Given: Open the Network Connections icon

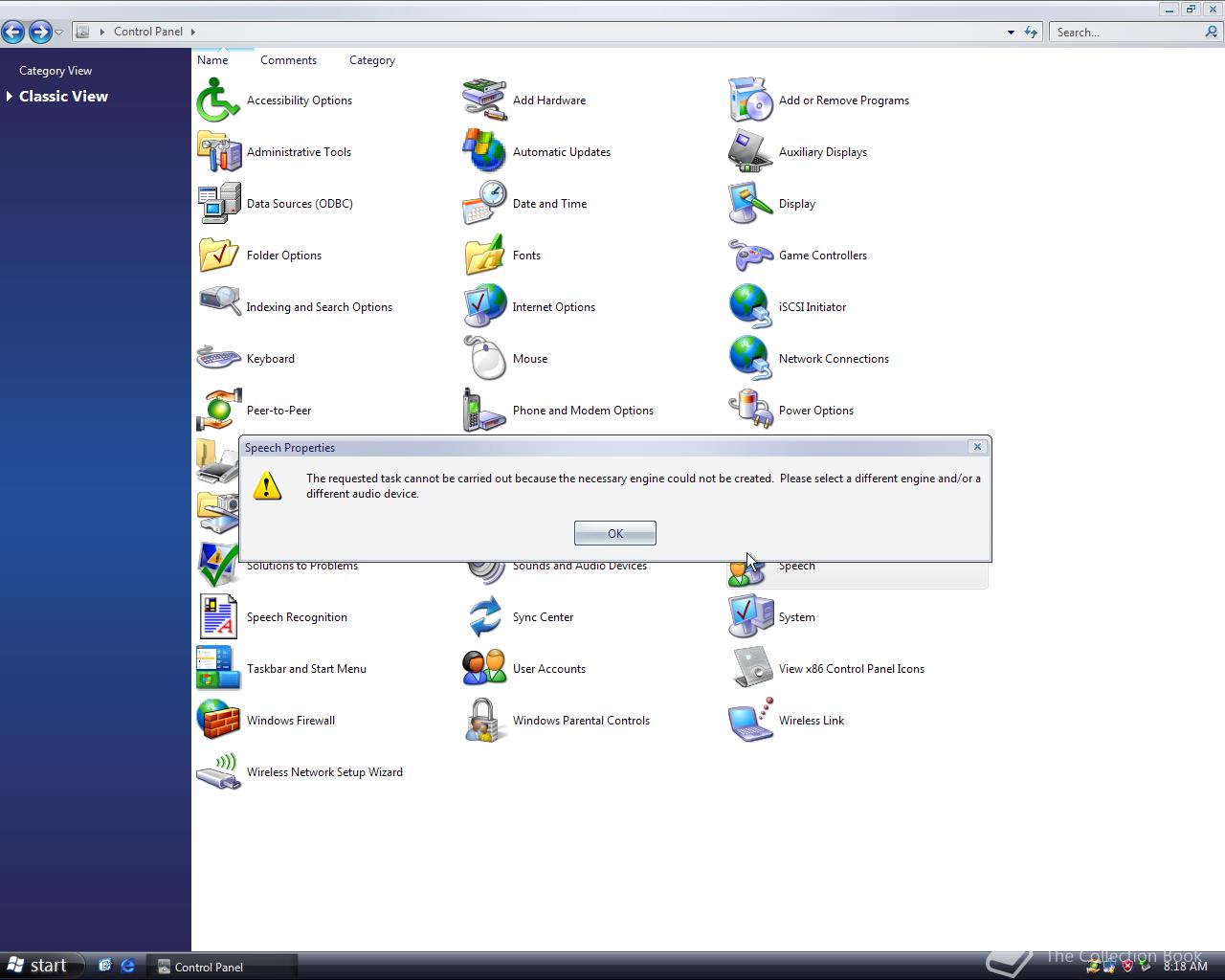Looking at the screenshot, I should pyautogui.click(x=751, y=359).
